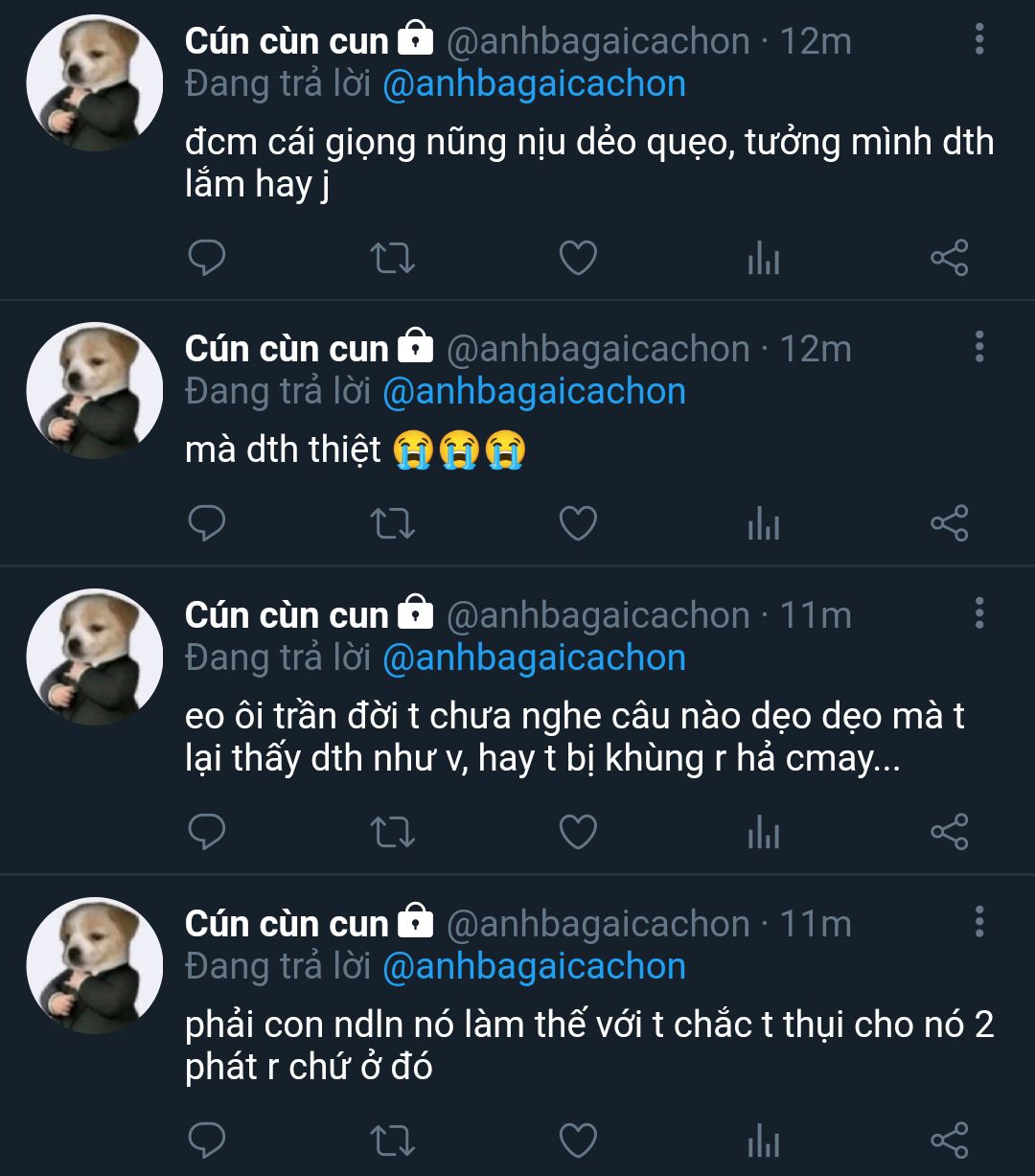The image size is (1035, 1176).
Task: Like the "mà dth thiệt" tweet
Action: click(578, 524)
